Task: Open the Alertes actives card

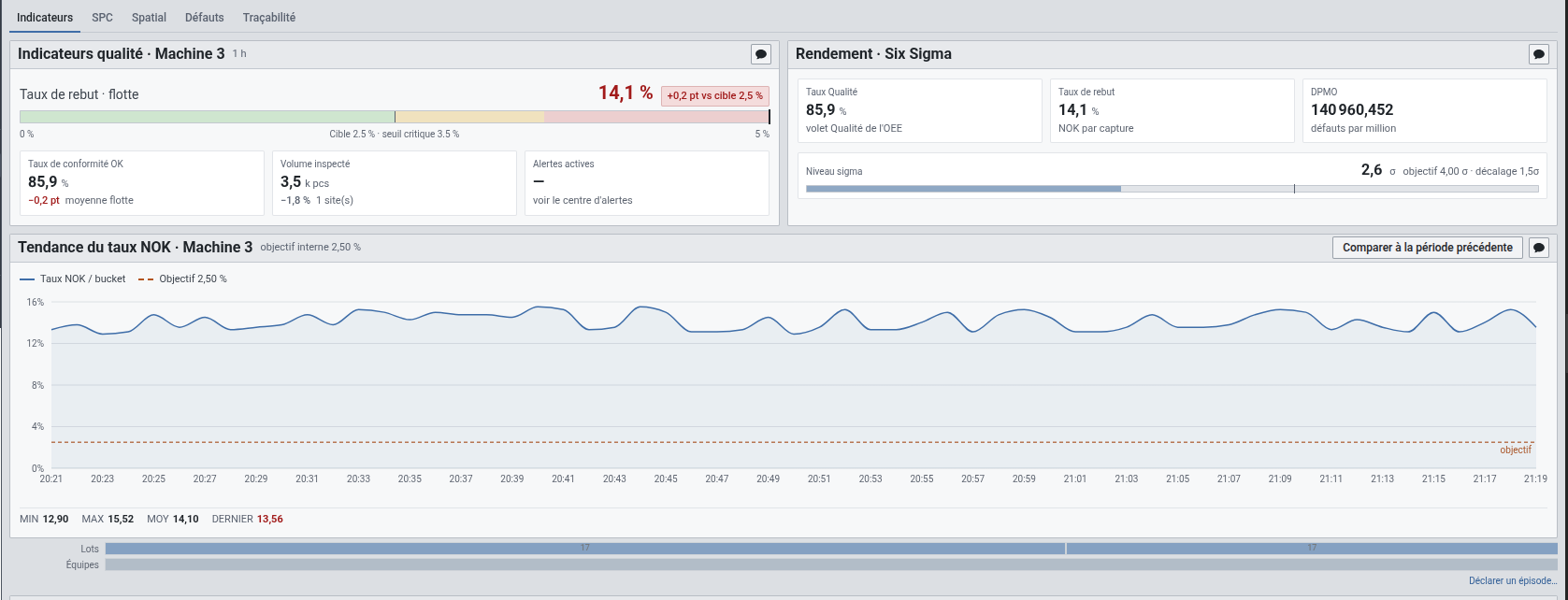Action: coord(647,183)
